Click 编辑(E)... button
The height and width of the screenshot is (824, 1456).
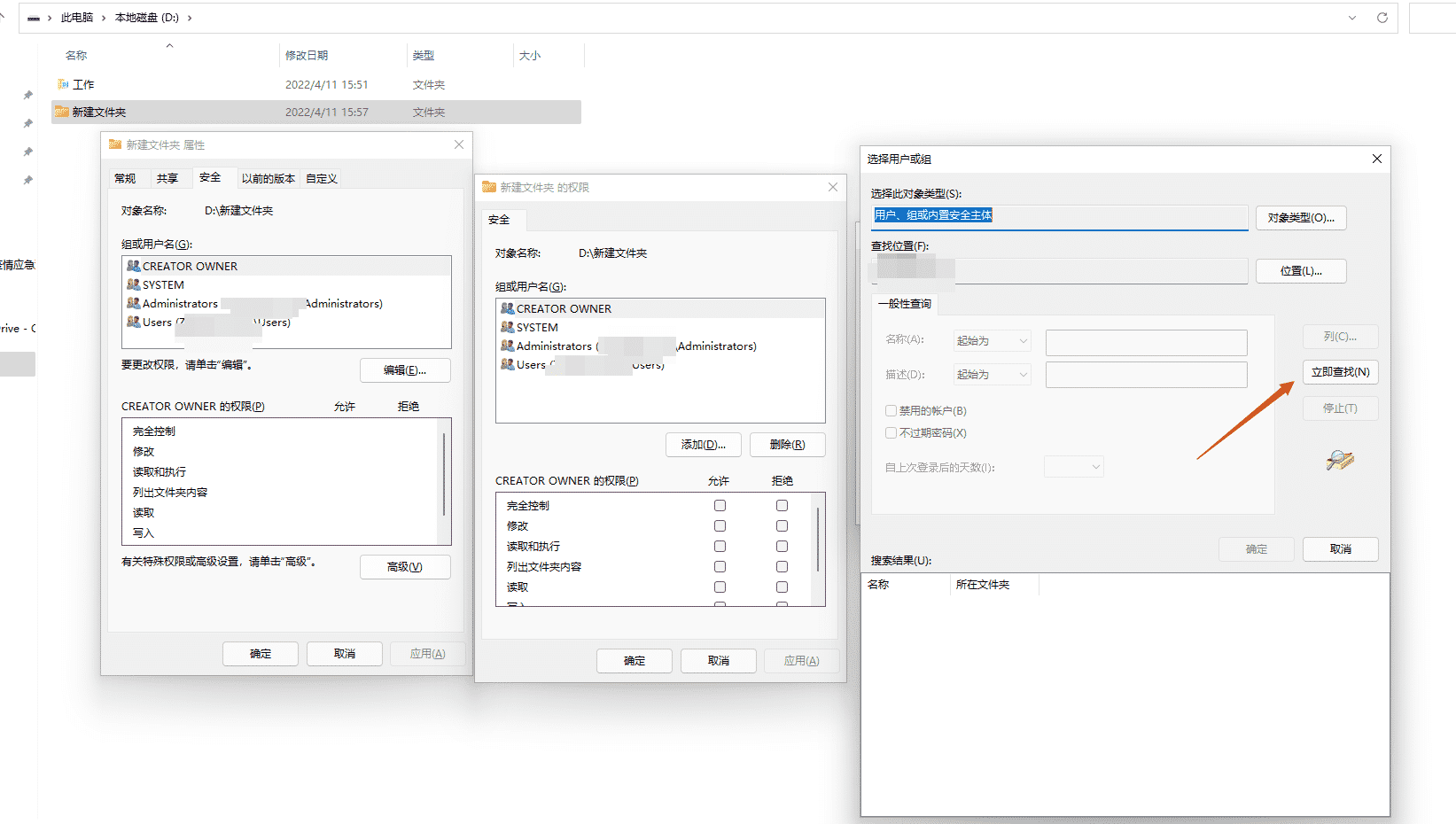405,370
